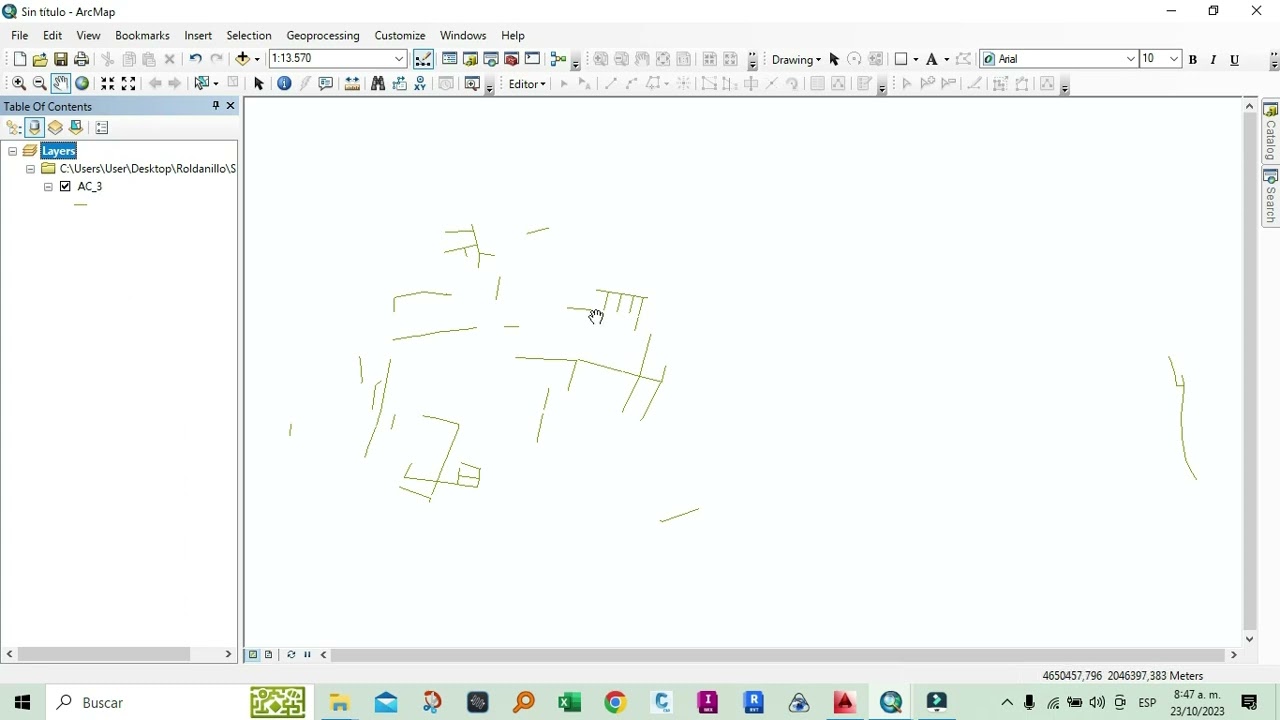Open the Python window icon
This screenshot has width=1280, height=720.
pyautogui.click(x=532, y=59)
